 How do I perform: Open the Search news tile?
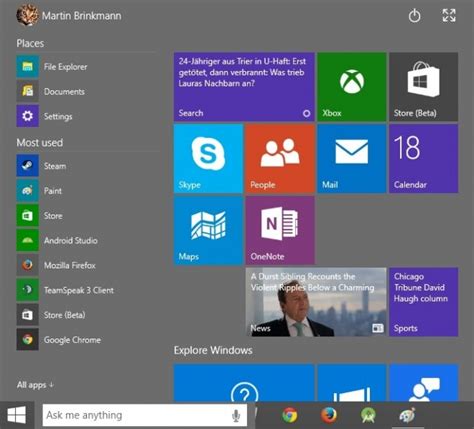244,87
